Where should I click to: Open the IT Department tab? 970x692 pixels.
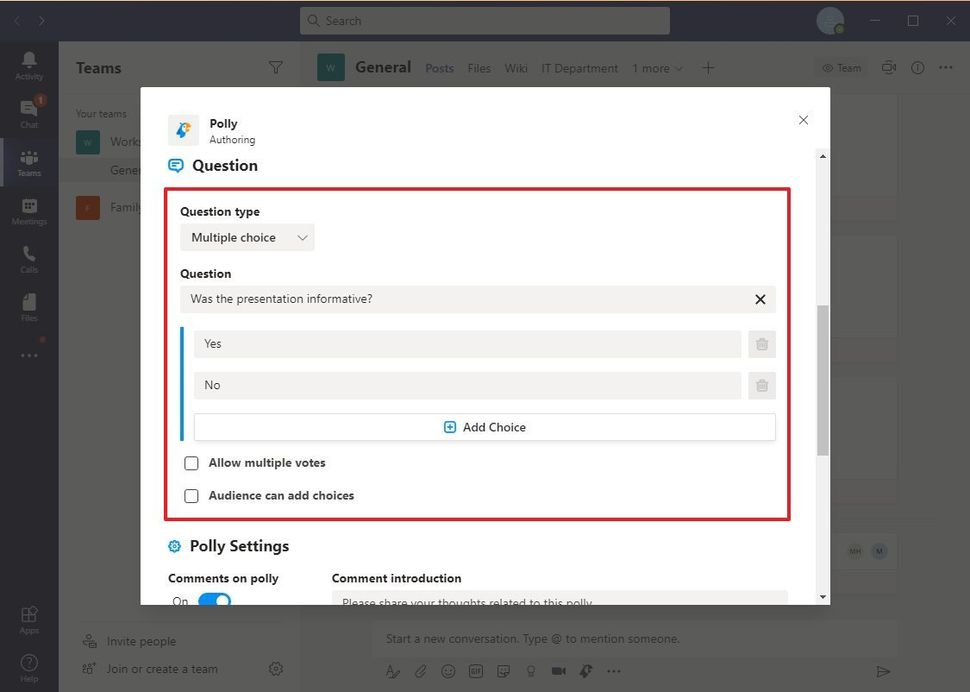point(579,68)
